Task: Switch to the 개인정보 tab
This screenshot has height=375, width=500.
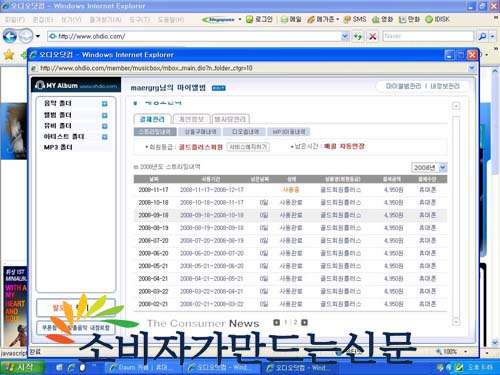Action: 191,119
